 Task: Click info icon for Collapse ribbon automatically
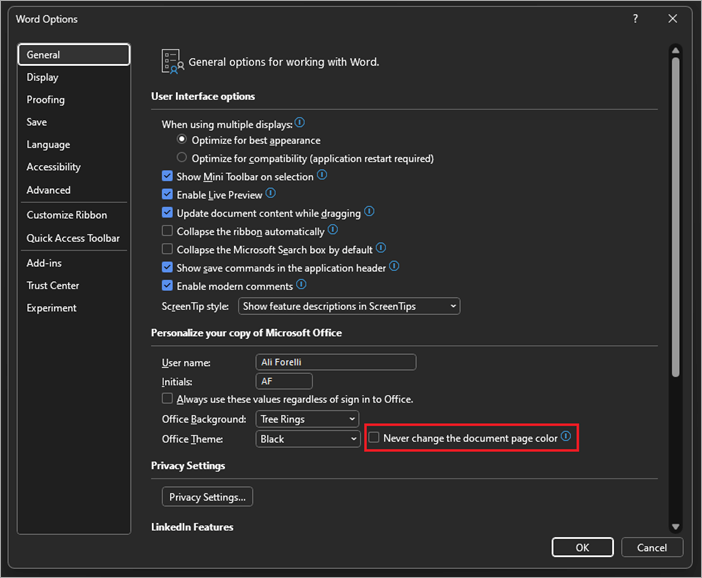tap(333, 230)
